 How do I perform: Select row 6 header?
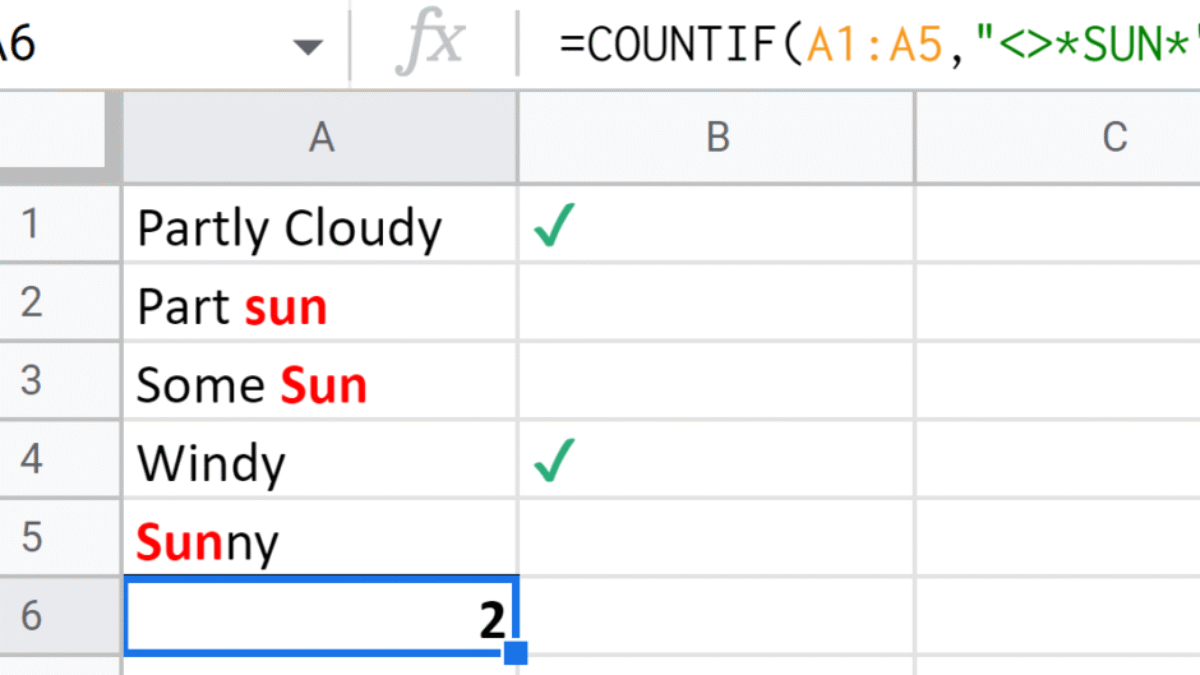[31, 617]
